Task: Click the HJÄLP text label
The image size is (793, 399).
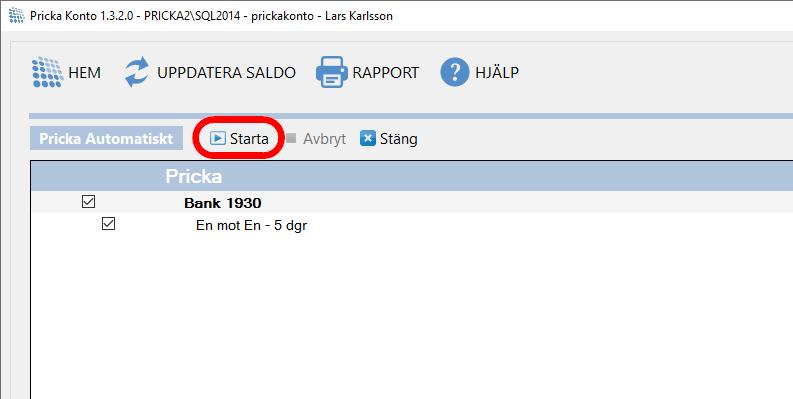Action: [497, 72]
